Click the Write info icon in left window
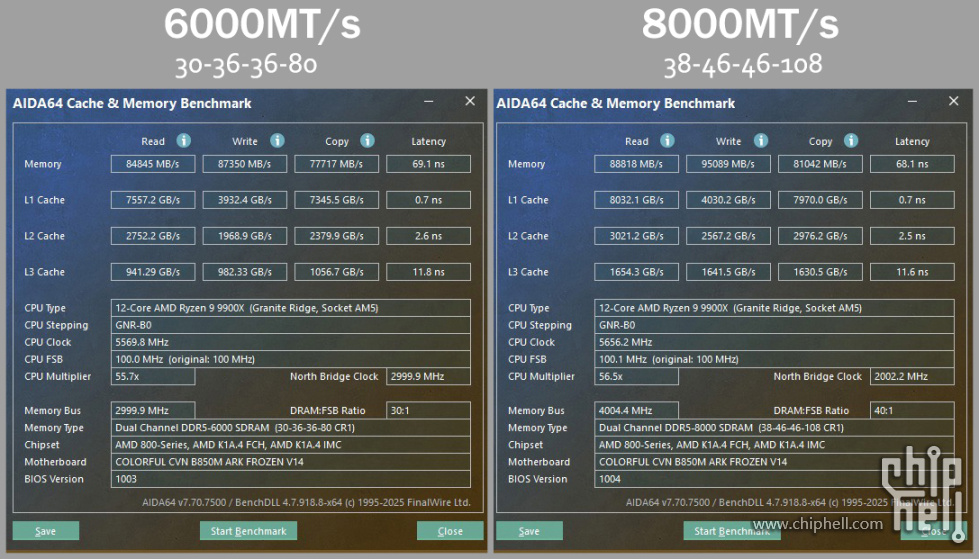Image resolution: width=979 pixels, height=559 pixels. 277,141
